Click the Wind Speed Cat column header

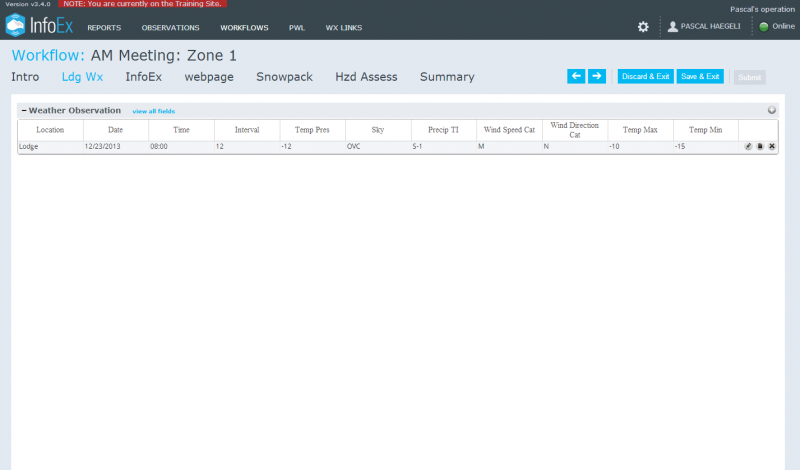(x=509, y=130)
